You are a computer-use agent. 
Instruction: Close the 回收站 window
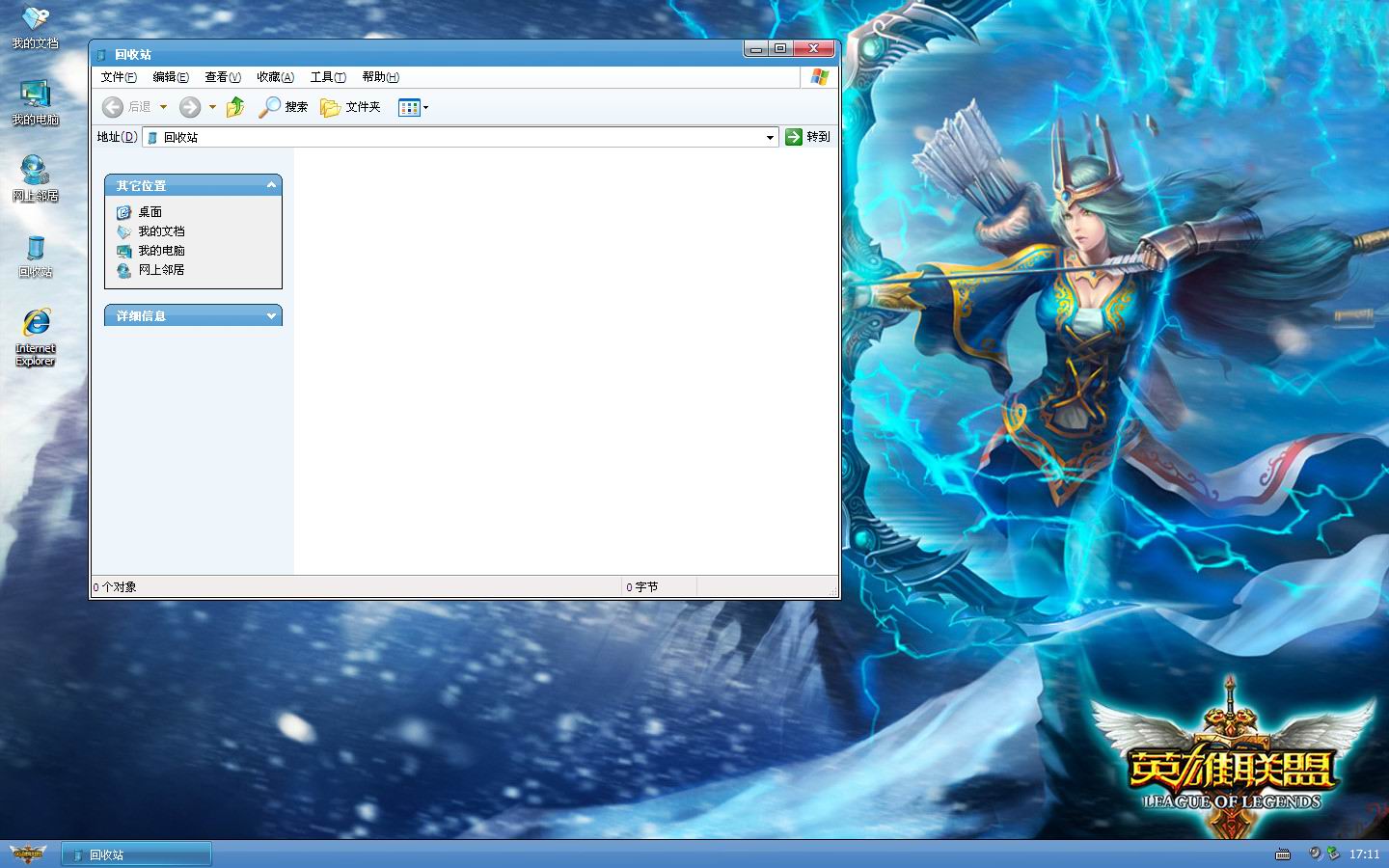coord(813,48)
